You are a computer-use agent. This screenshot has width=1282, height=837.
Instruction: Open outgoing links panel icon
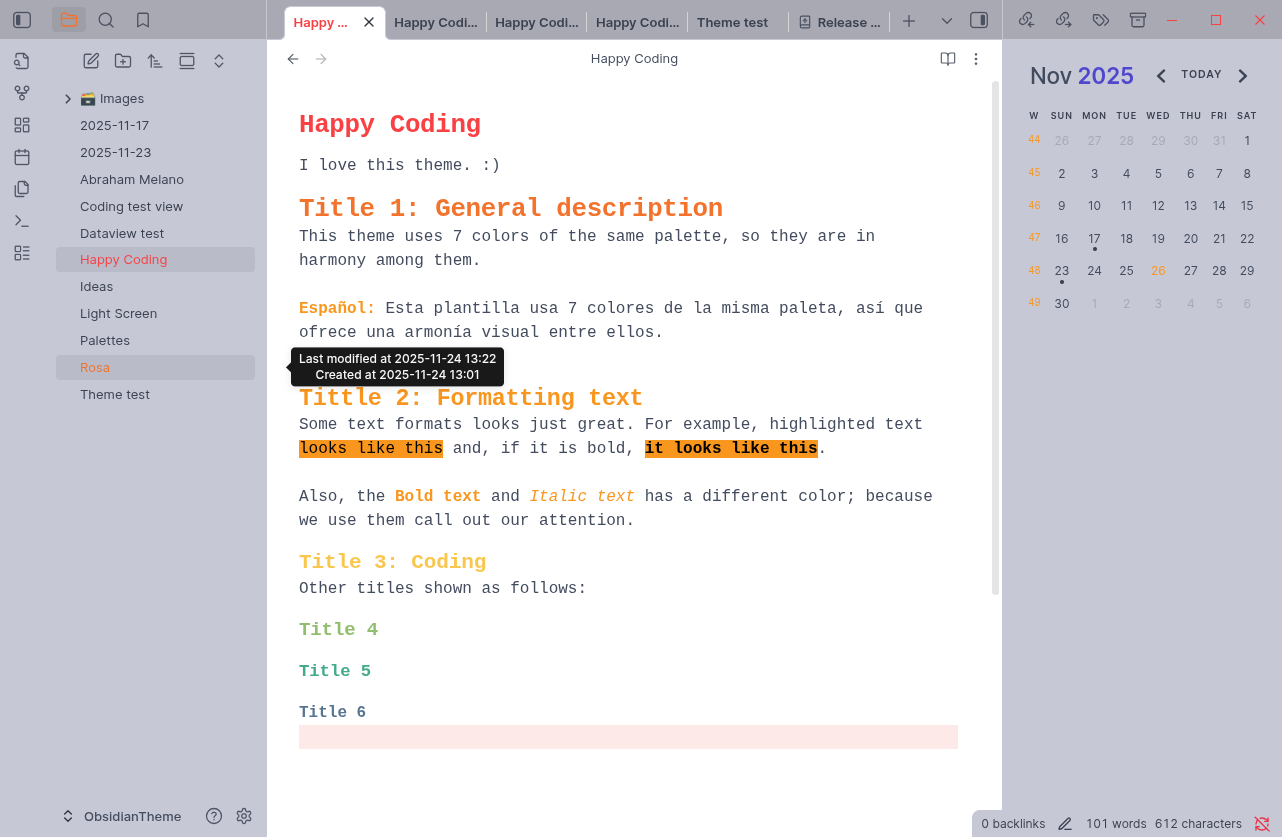1063,20
